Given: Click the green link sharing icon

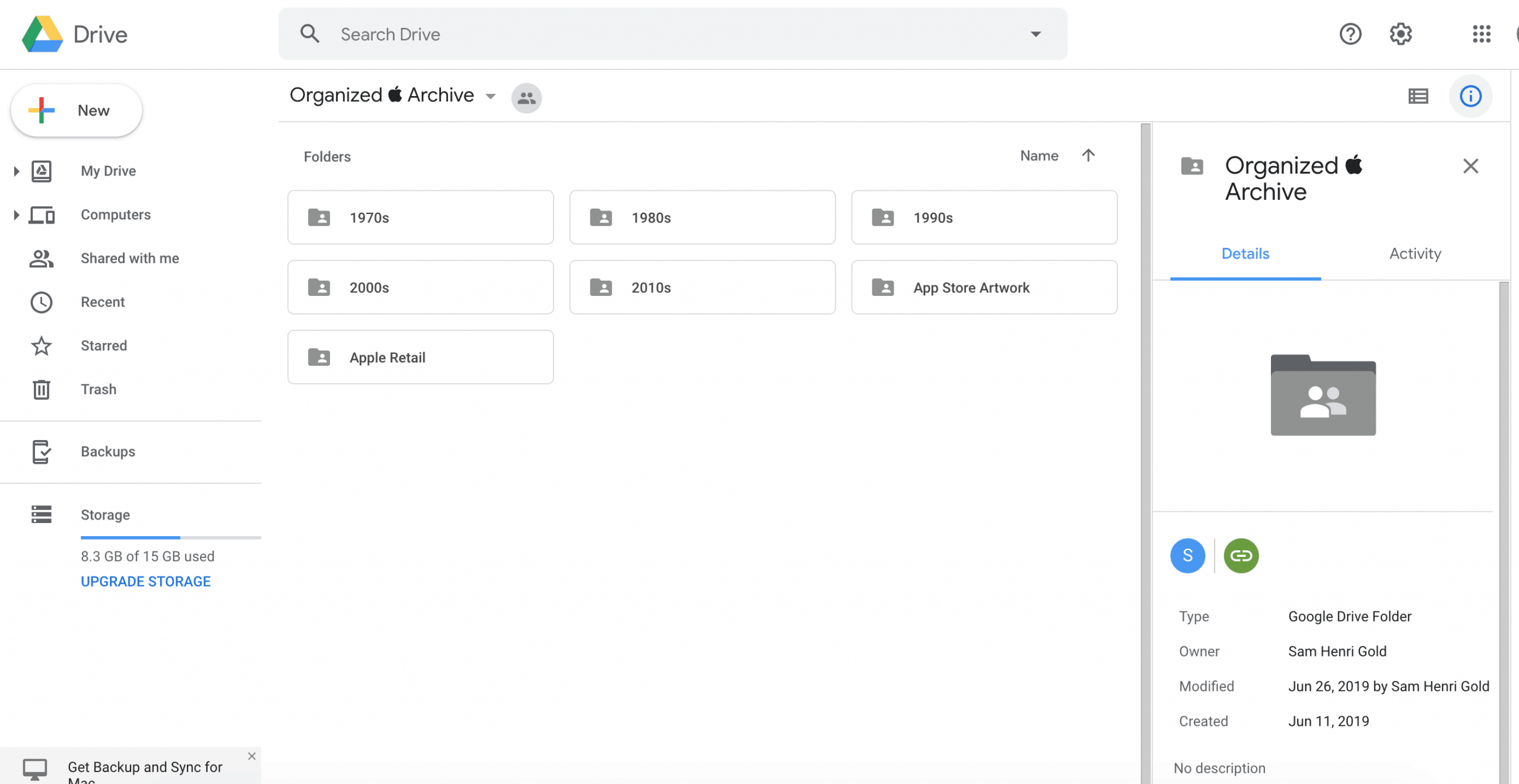Looking at the screenshot, I should [1241, 556].
